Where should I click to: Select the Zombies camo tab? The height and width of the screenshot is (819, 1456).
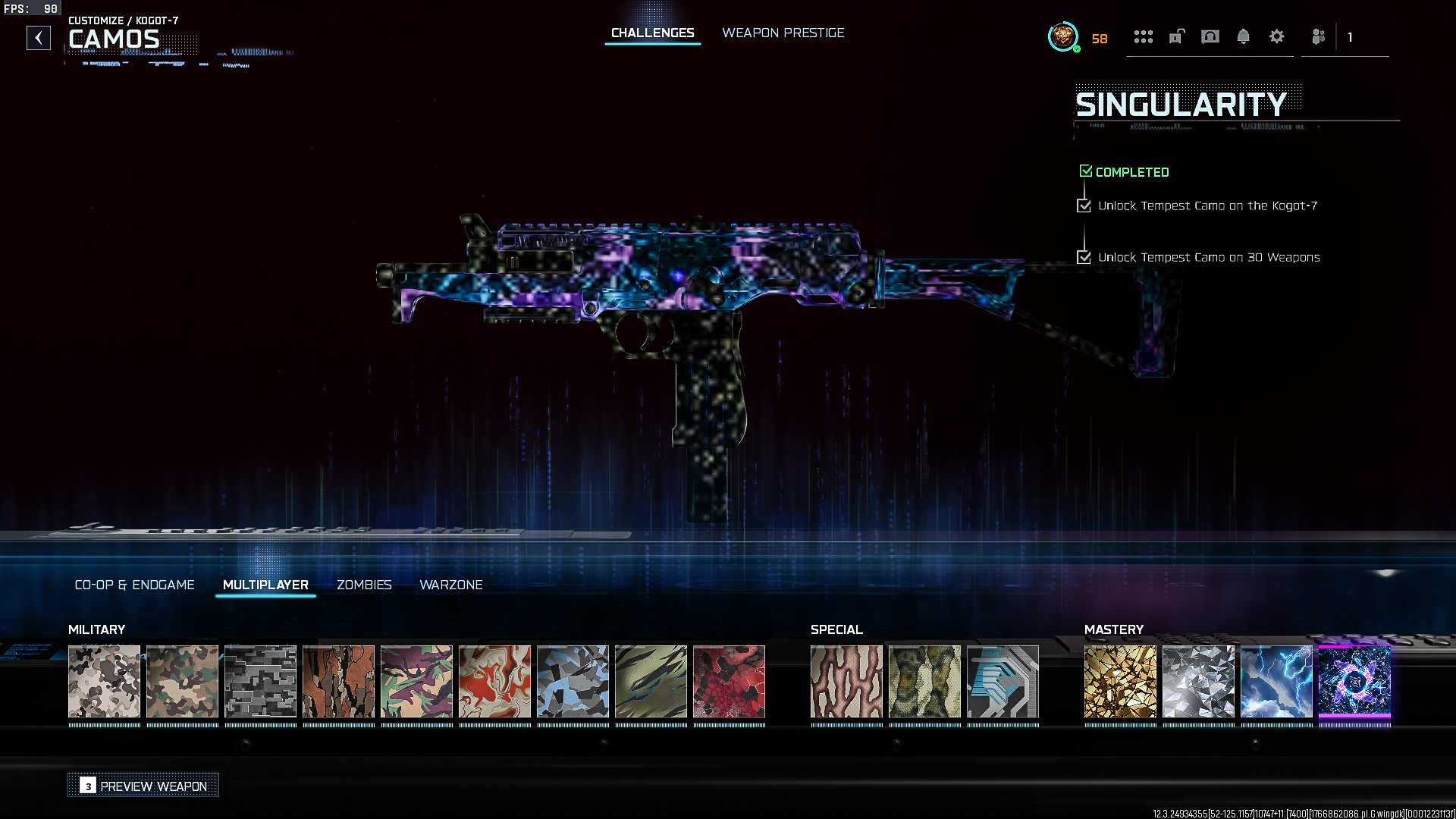click(364, 585)
